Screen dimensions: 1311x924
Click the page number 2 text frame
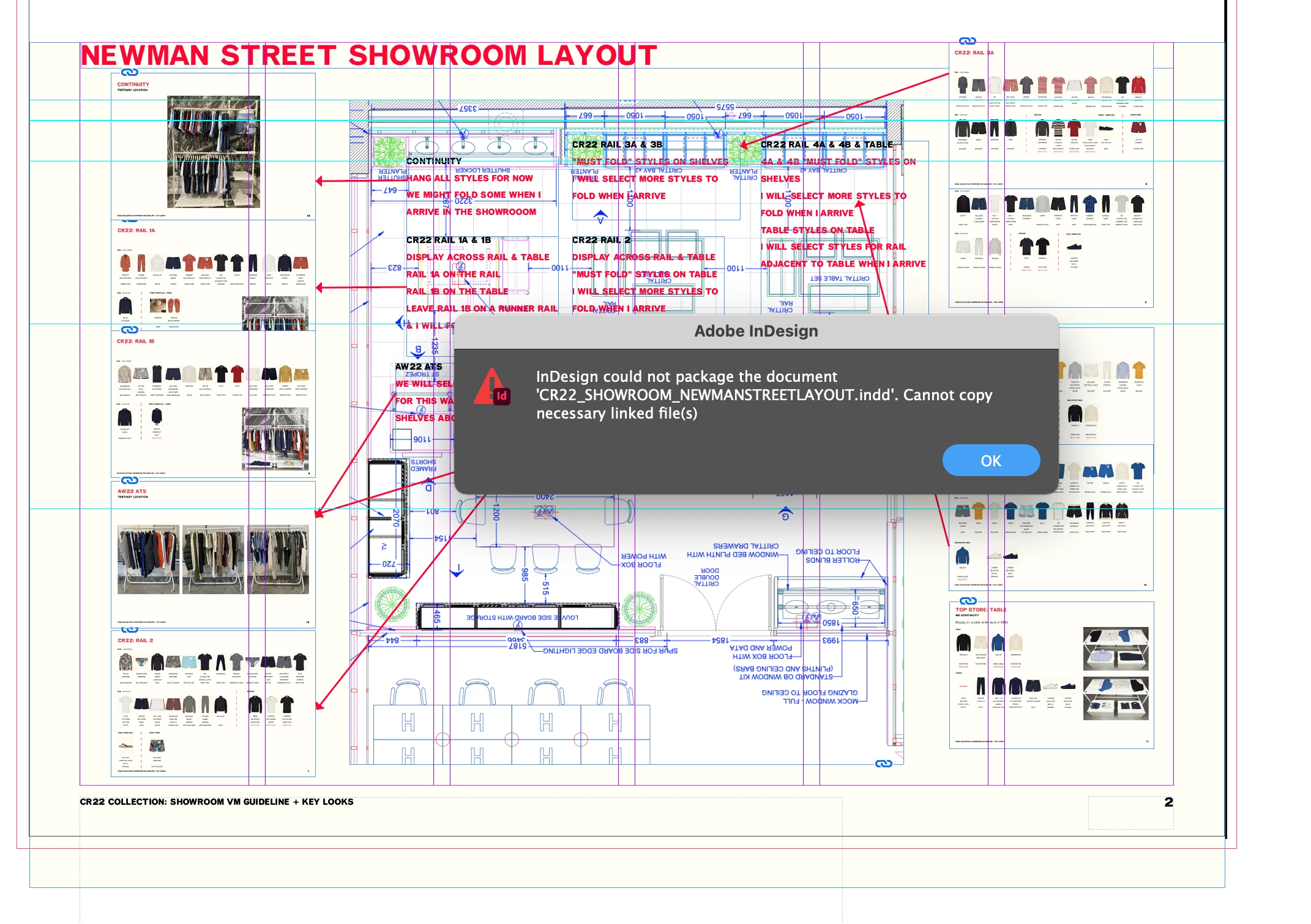1168,802
